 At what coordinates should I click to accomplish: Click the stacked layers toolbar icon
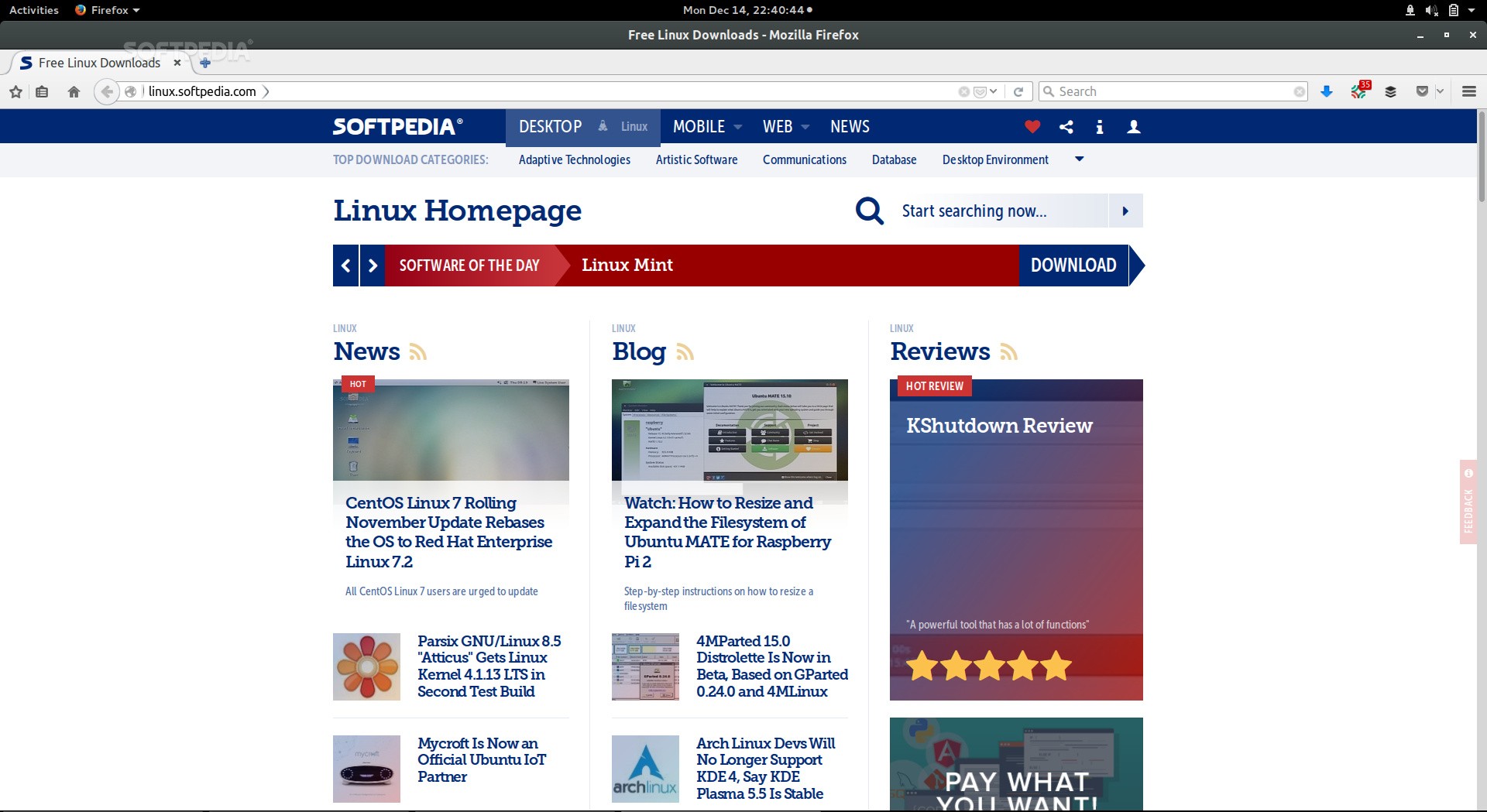point(1390,91)
